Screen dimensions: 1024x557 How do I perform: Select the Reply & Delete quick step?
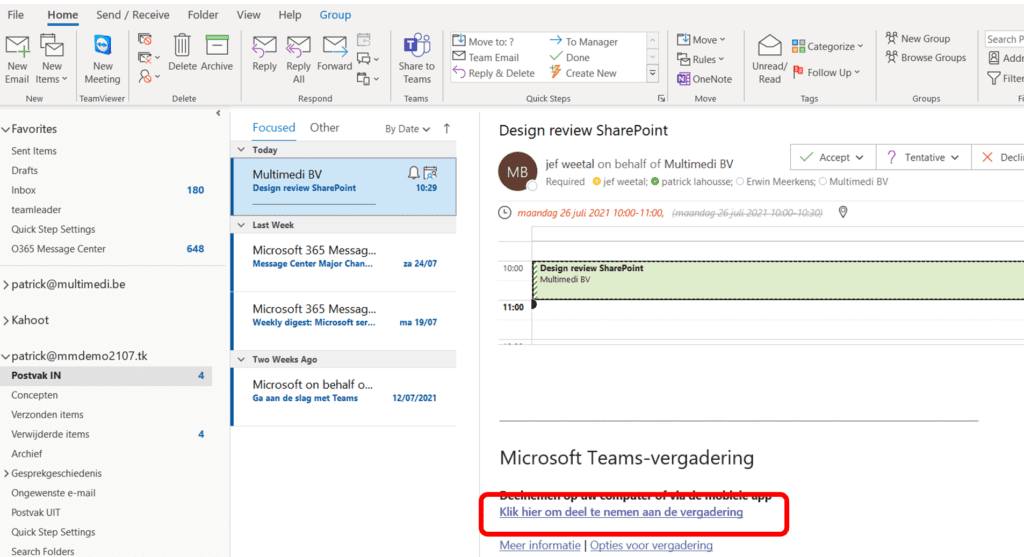click(x=494, y=73)
